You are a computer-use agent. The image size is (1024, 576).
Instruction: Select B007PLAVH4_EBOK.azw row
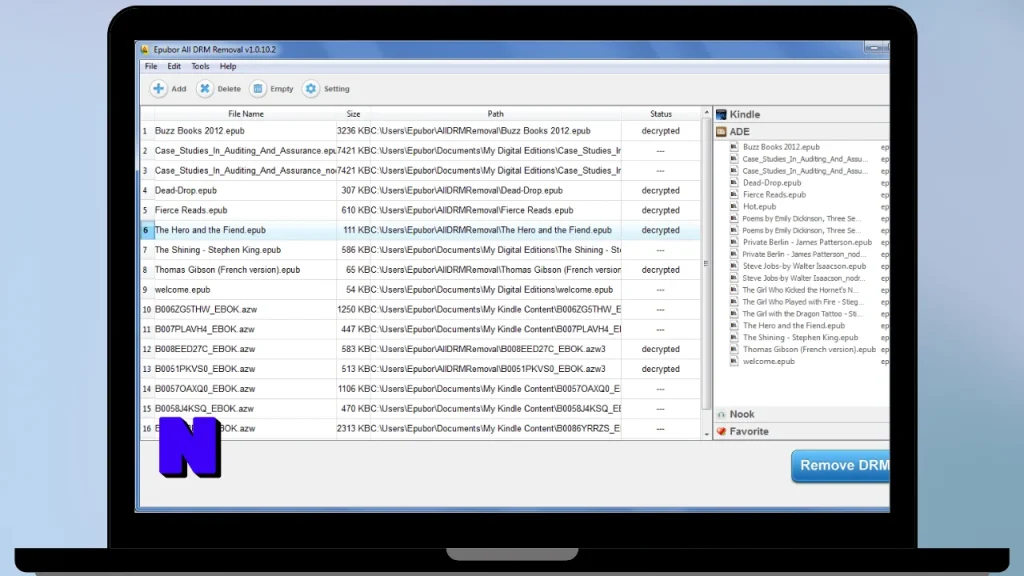421,329
